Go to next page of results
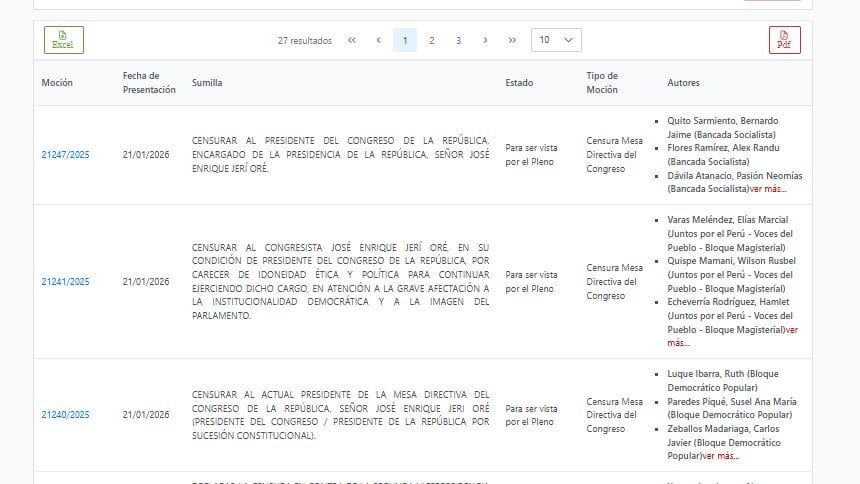This screenshot has width=860, height=484. [485, 40]
